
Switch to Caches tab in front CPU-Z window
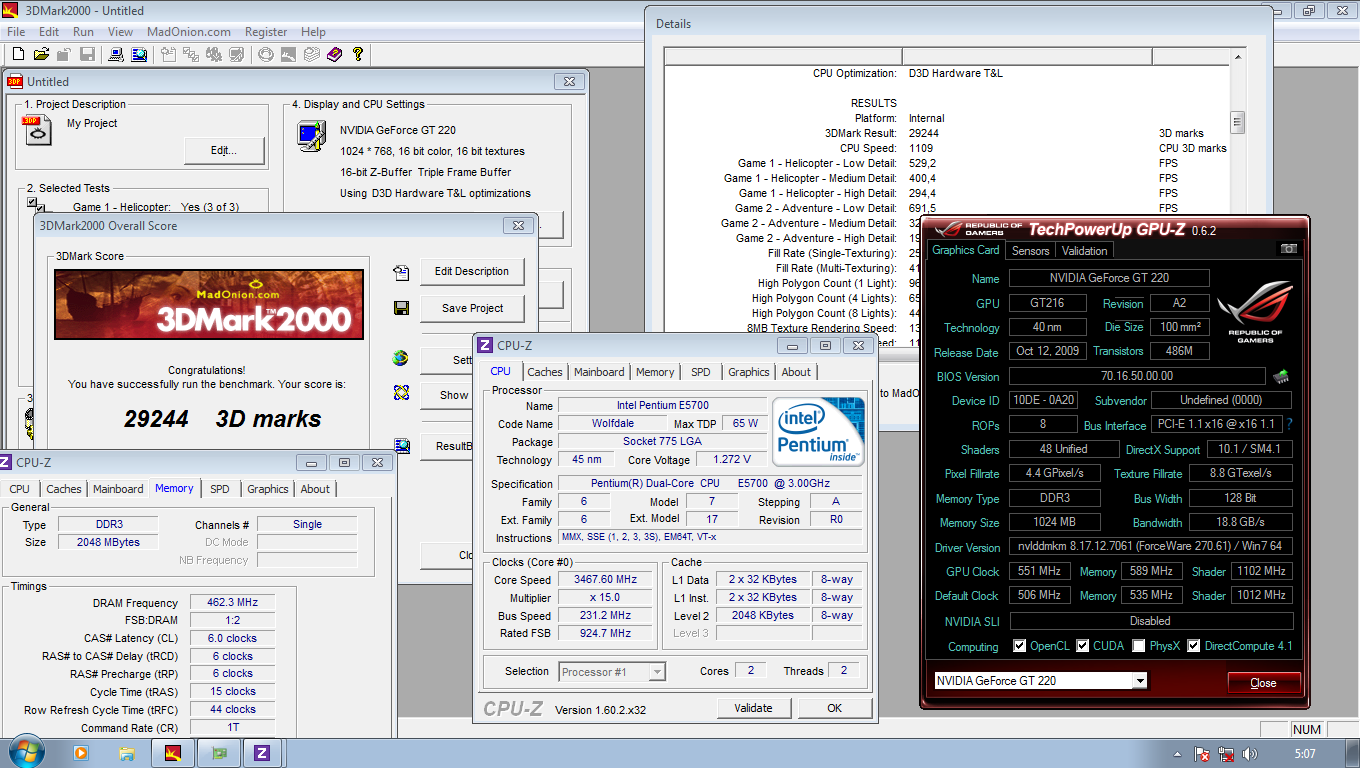[545, 372]
